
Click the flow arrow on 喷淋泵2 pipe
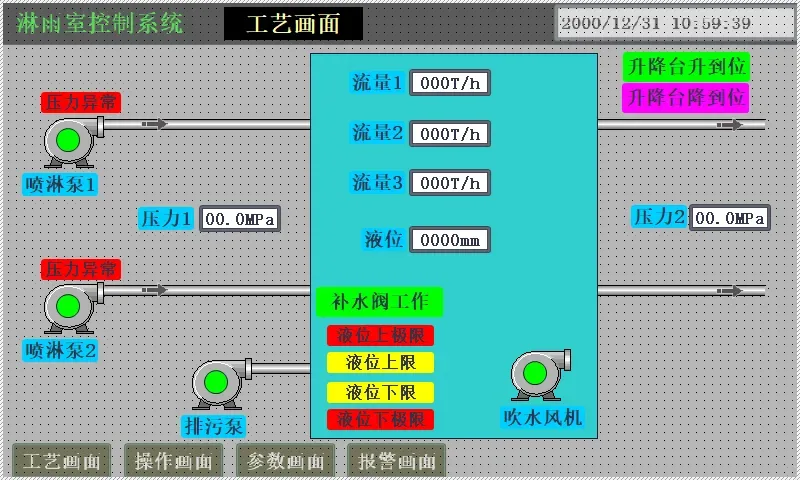(155, 290)
